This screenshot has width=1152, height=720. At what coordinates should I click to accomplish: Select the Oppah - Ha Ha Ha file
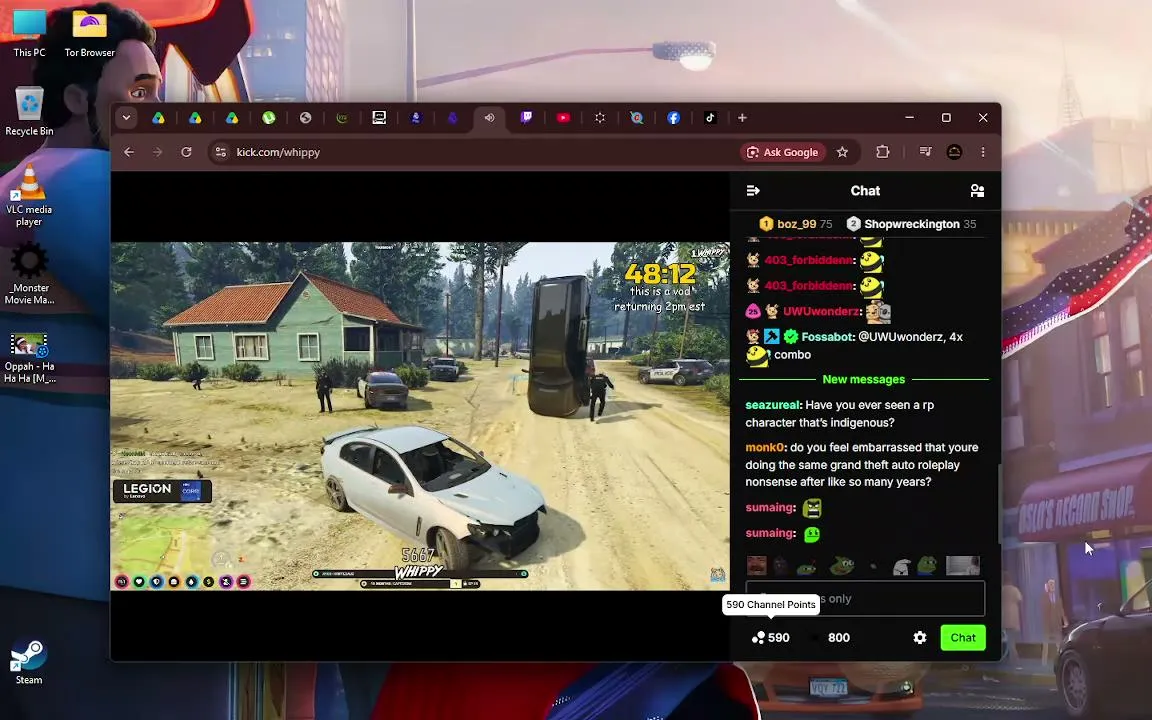(29, 358)
